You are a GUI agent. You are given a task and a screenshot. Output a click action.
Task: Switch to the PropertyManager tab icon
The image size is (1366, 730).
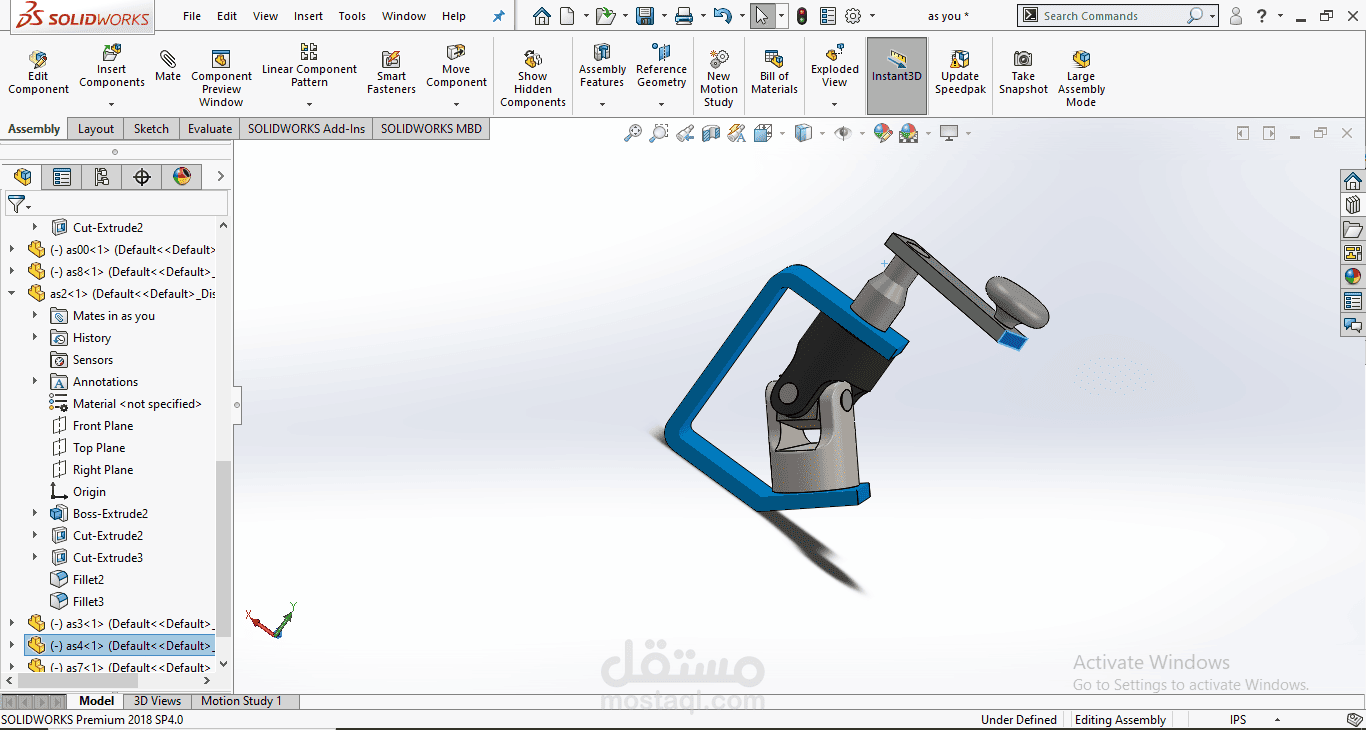(62, 177)
